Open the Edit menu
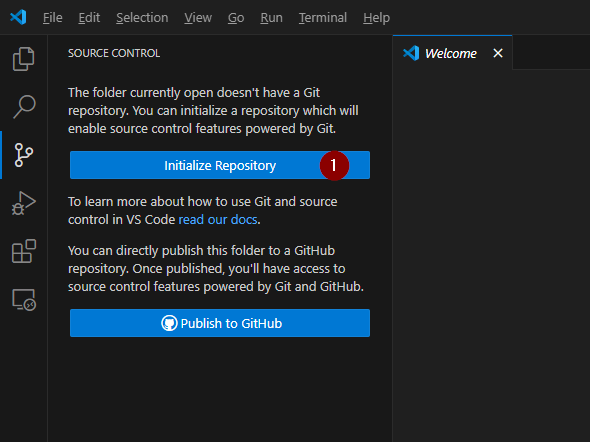Image resolution: width=590 pixels, height=442 pixels. click(x=89, y=18)
